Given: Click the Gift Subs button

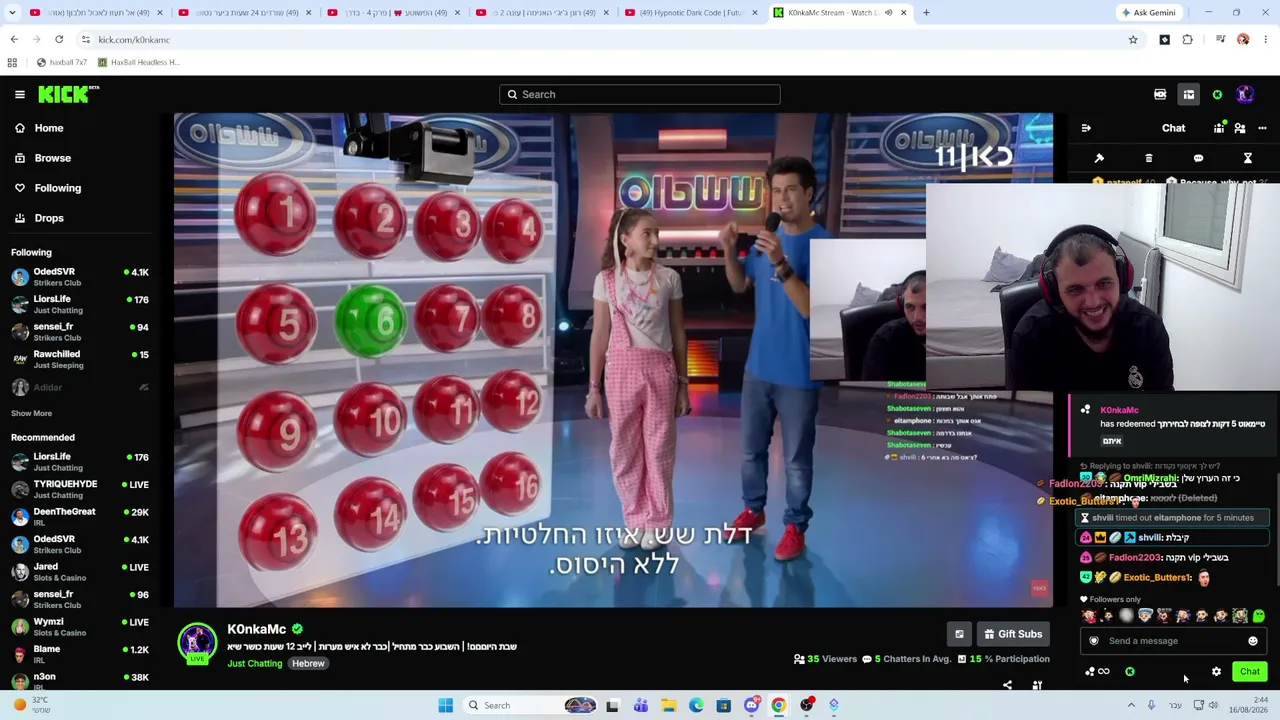Looking at the screenshot, I should click(x=1013, y=634).
